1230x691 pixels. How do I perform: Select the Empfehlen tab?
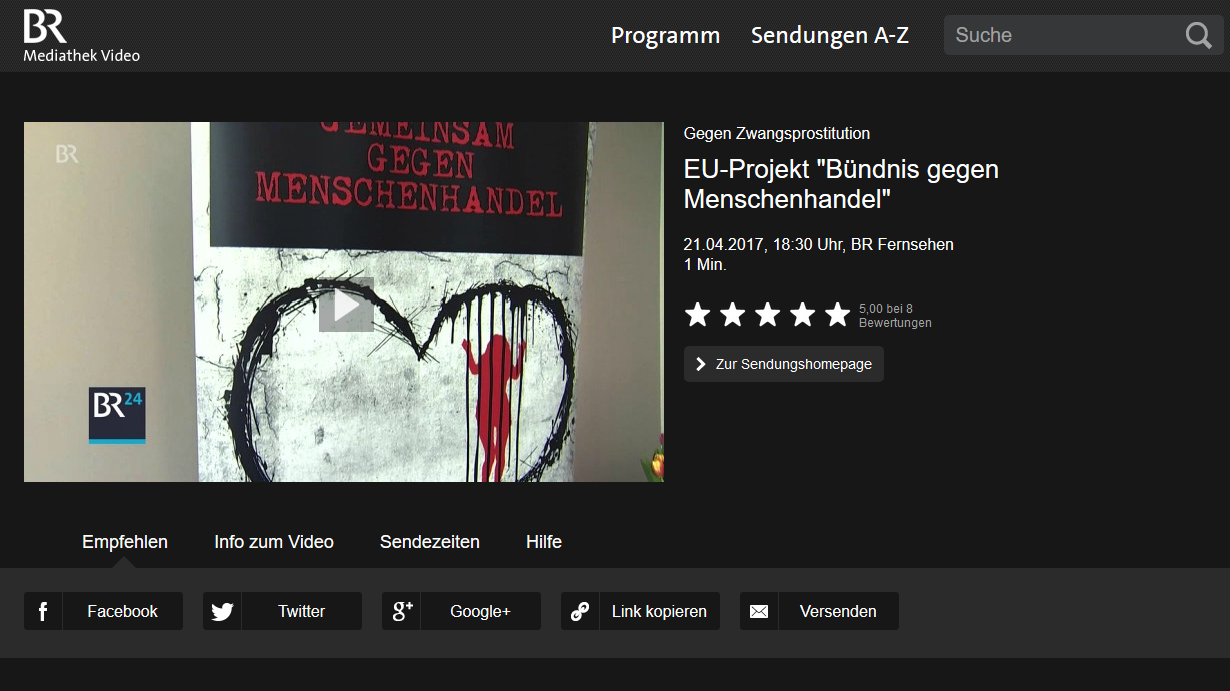(x=125, y=542)
